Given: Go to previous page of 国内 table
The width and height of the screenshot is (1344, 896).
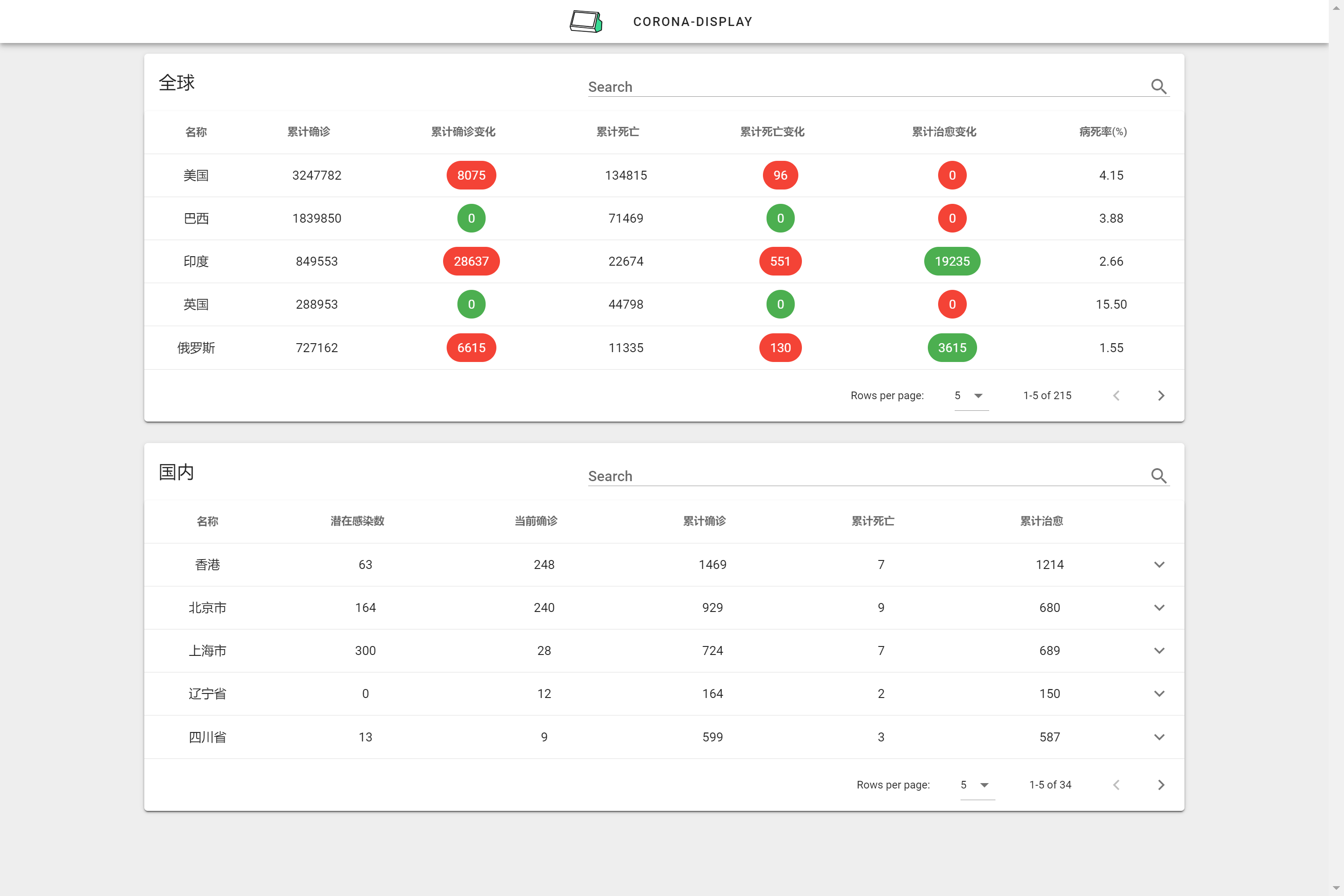Looking at the screenshot, I should [x=1116, y=784].
